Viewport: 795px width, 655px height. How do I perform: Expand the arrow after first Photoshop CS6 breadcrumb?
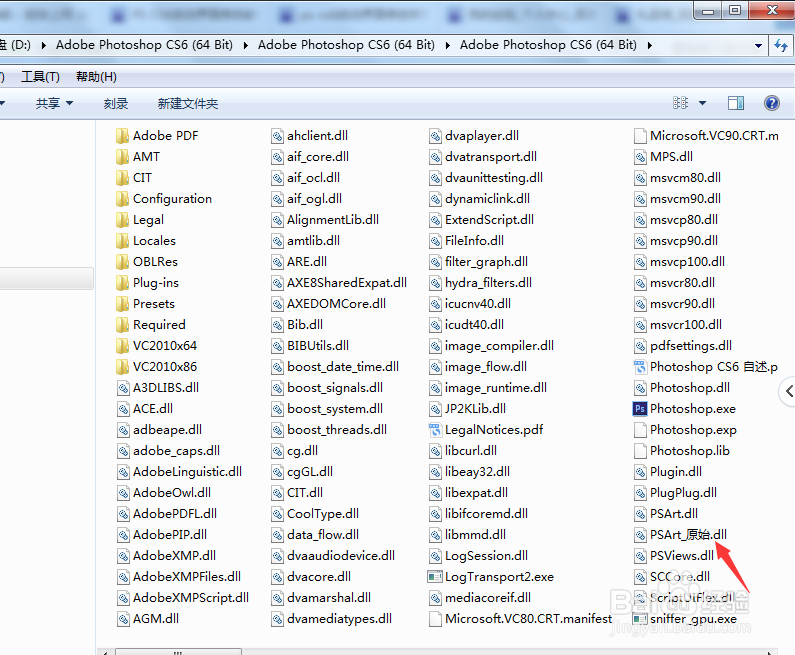(x=246, y=46)
